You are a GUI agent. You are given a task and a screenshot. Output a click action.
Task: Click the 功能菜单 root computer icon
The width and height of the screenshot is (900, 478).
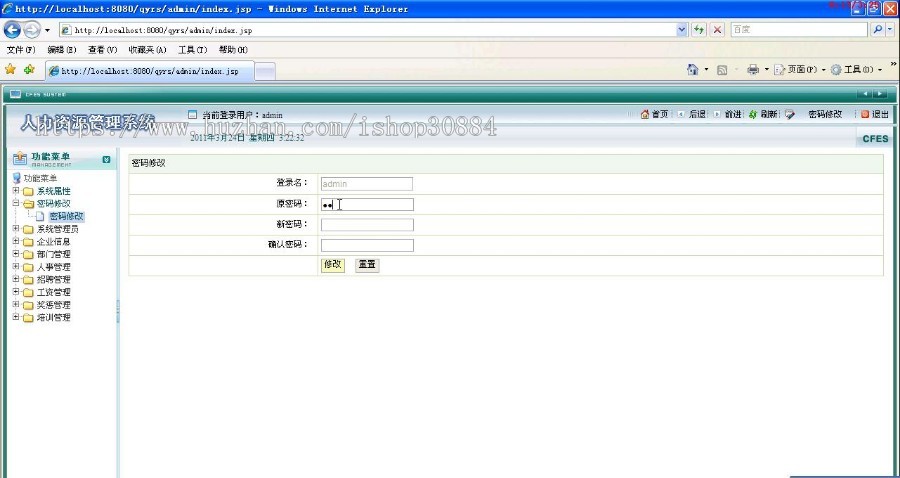17,178
